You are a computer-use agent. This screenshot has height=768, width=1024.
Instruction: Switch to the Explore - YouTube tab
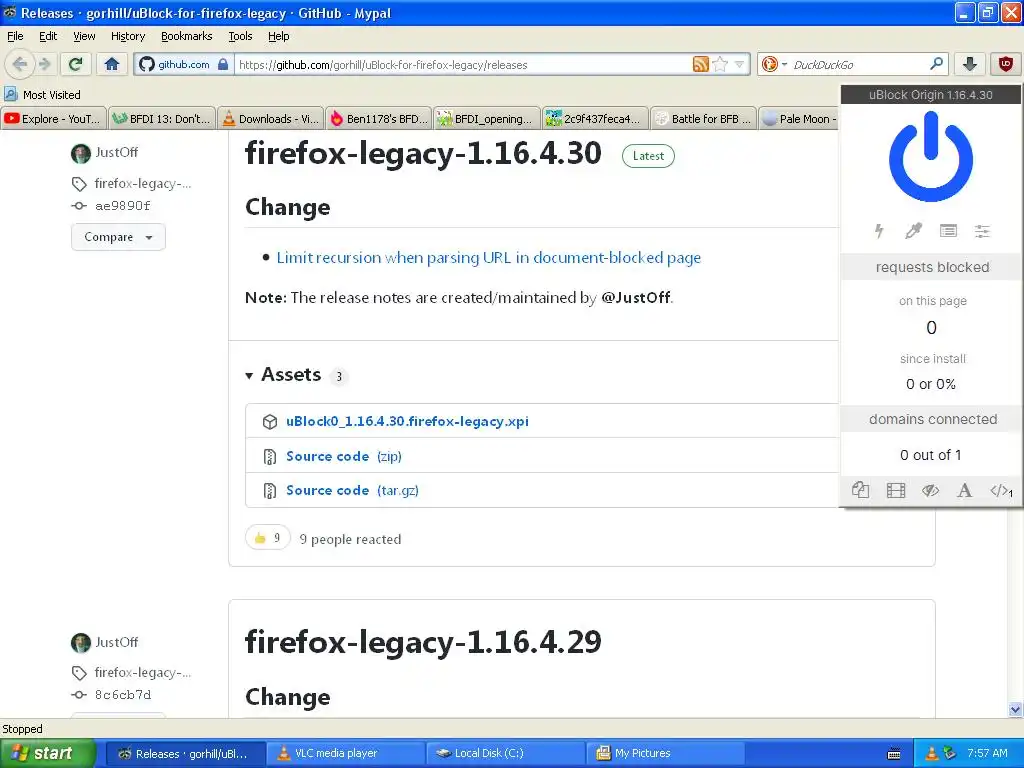(54, 118)
